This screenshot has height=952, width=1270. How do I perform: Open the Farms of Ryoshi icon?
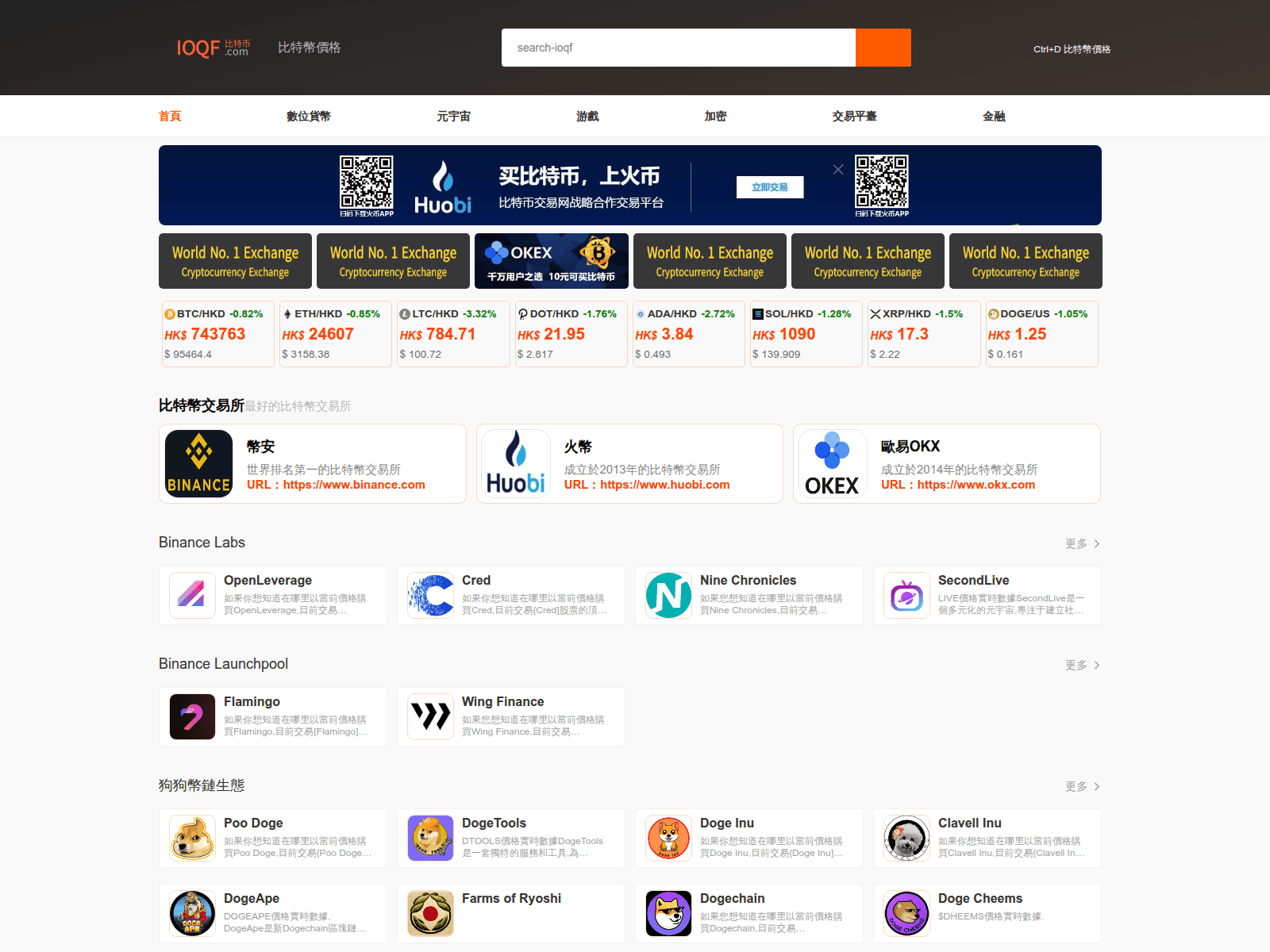tap(430, 913)
